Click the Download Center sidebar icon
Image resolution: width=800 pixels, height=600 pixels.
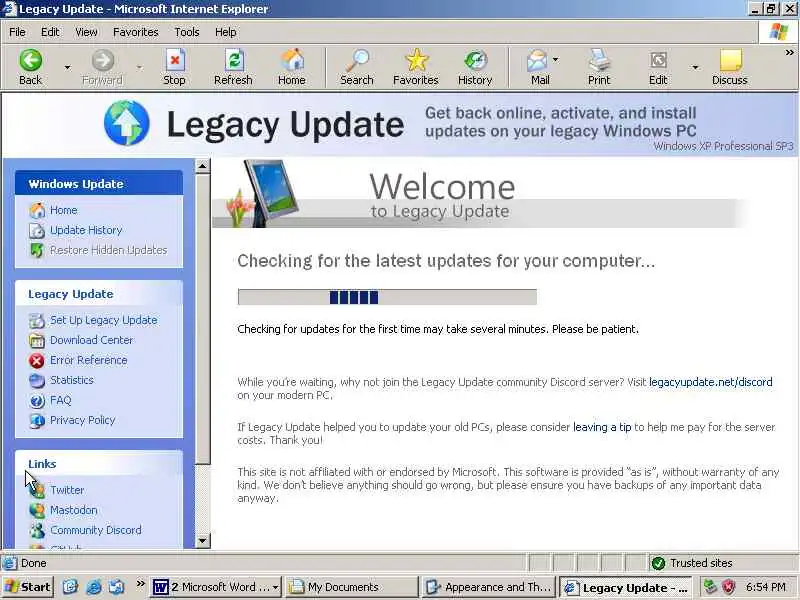37,340
